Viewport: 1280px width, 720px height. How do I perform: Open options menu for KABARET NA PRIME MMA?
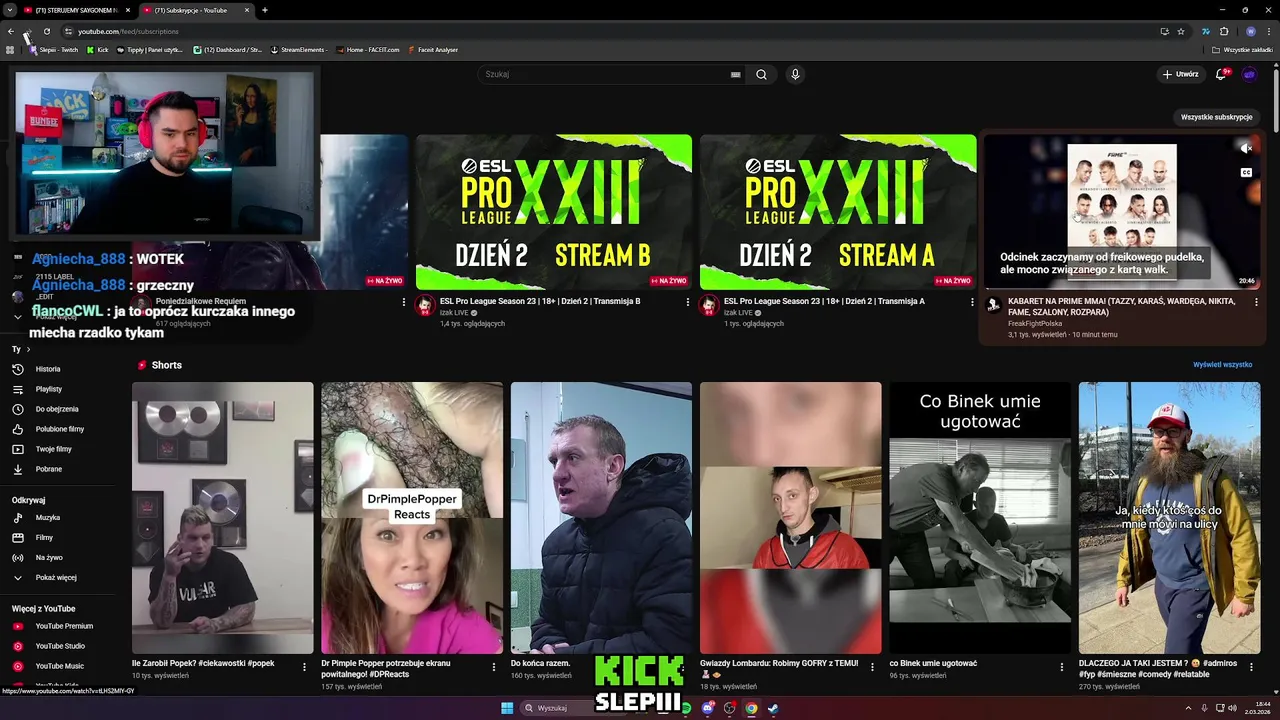[1256, 301]
